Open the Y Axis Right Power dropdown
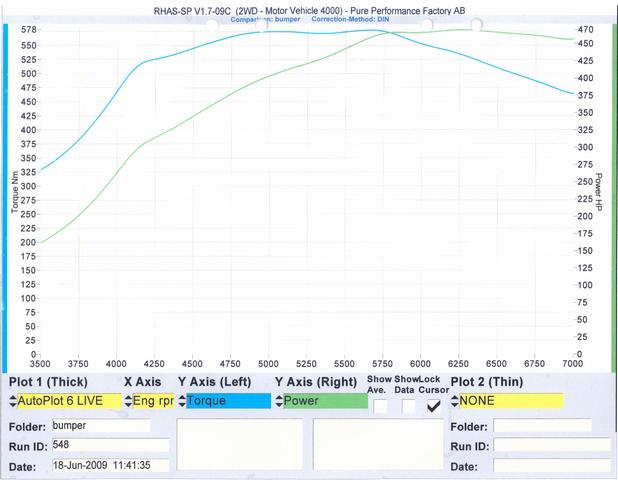This screenshot has height=480, width=618. click(315, 401)
